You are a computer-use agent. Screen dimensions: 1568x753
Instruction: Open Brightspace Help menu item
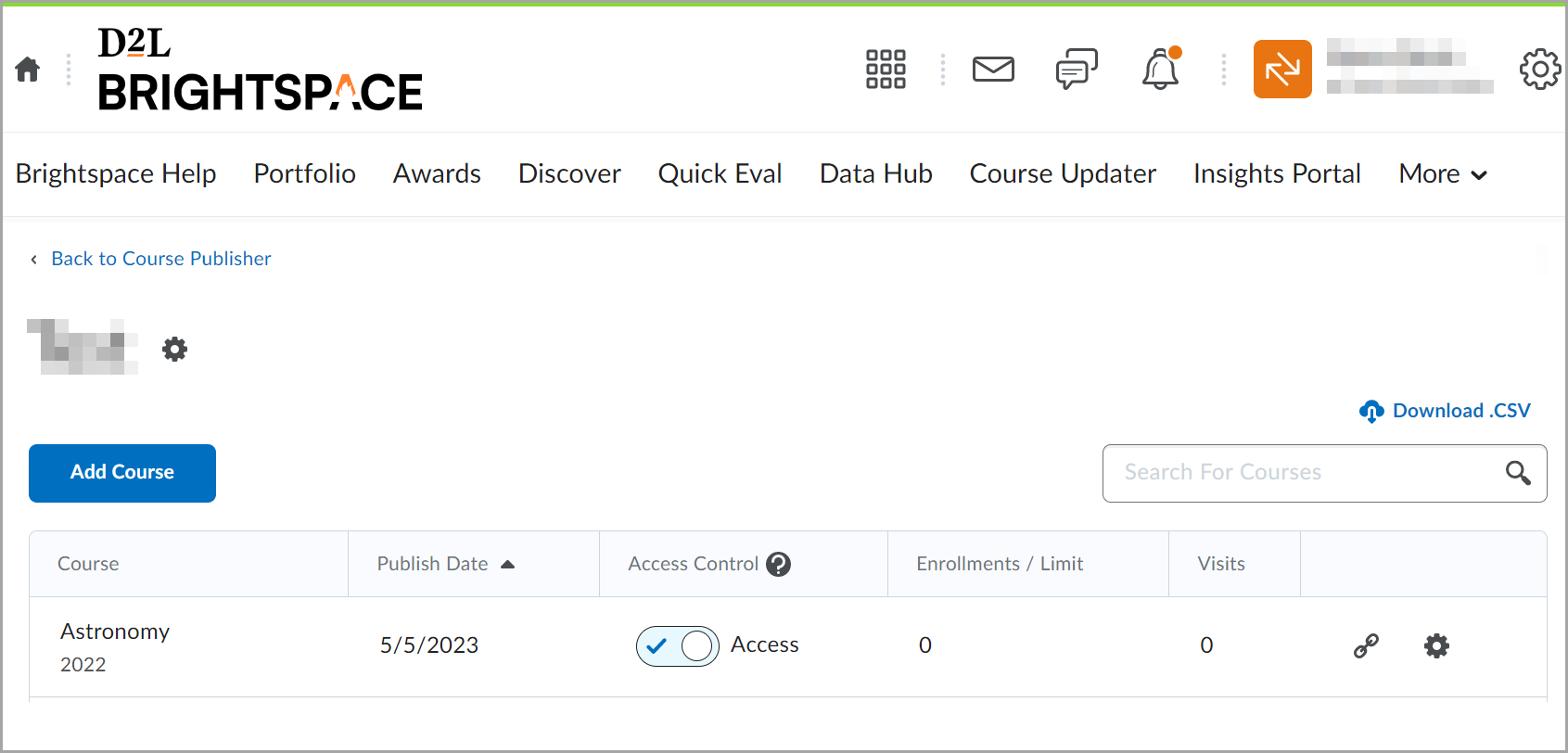(116, 173)
